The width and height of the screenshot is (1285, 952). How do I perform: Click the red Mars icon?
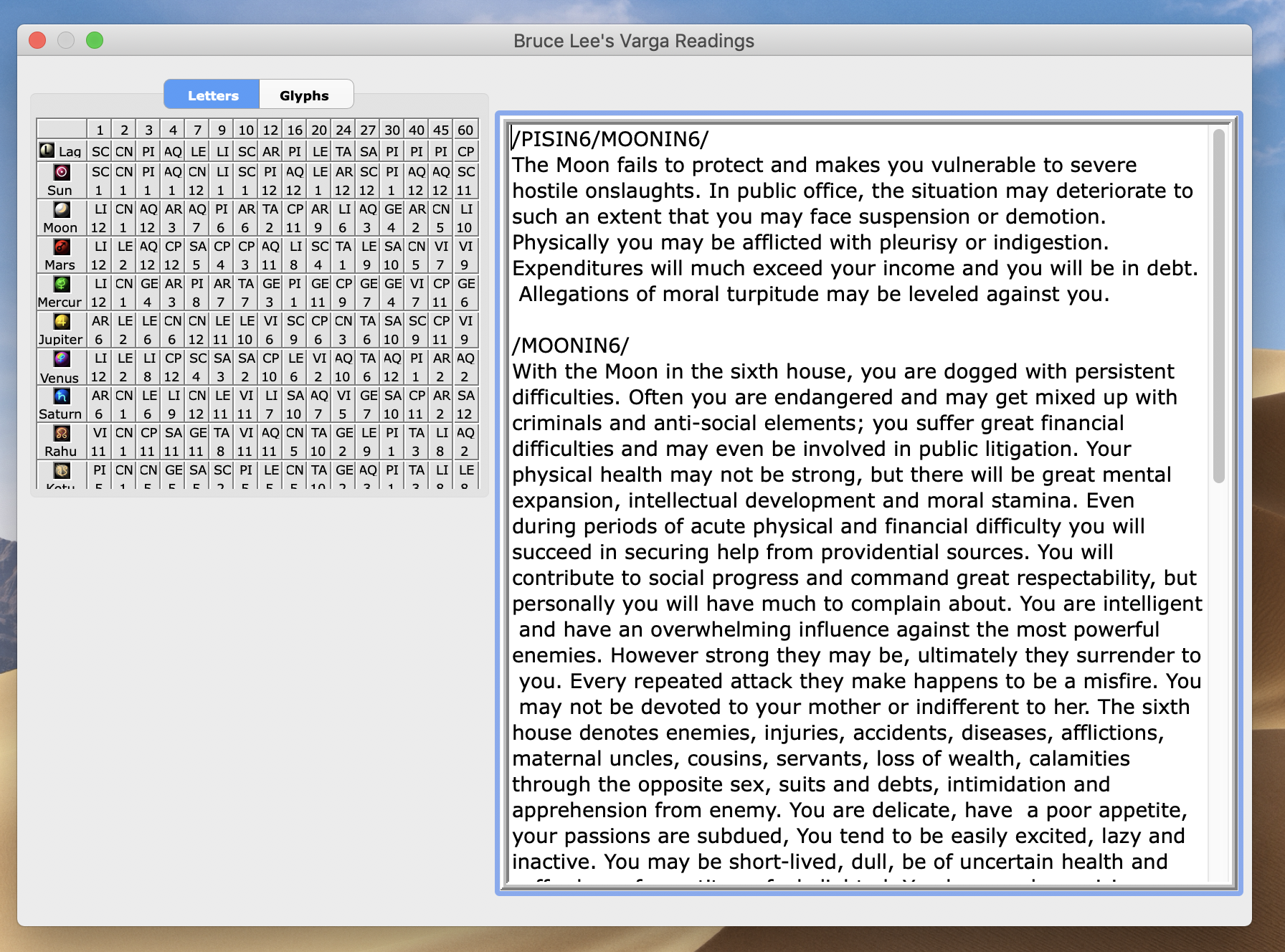click(62, 247)
